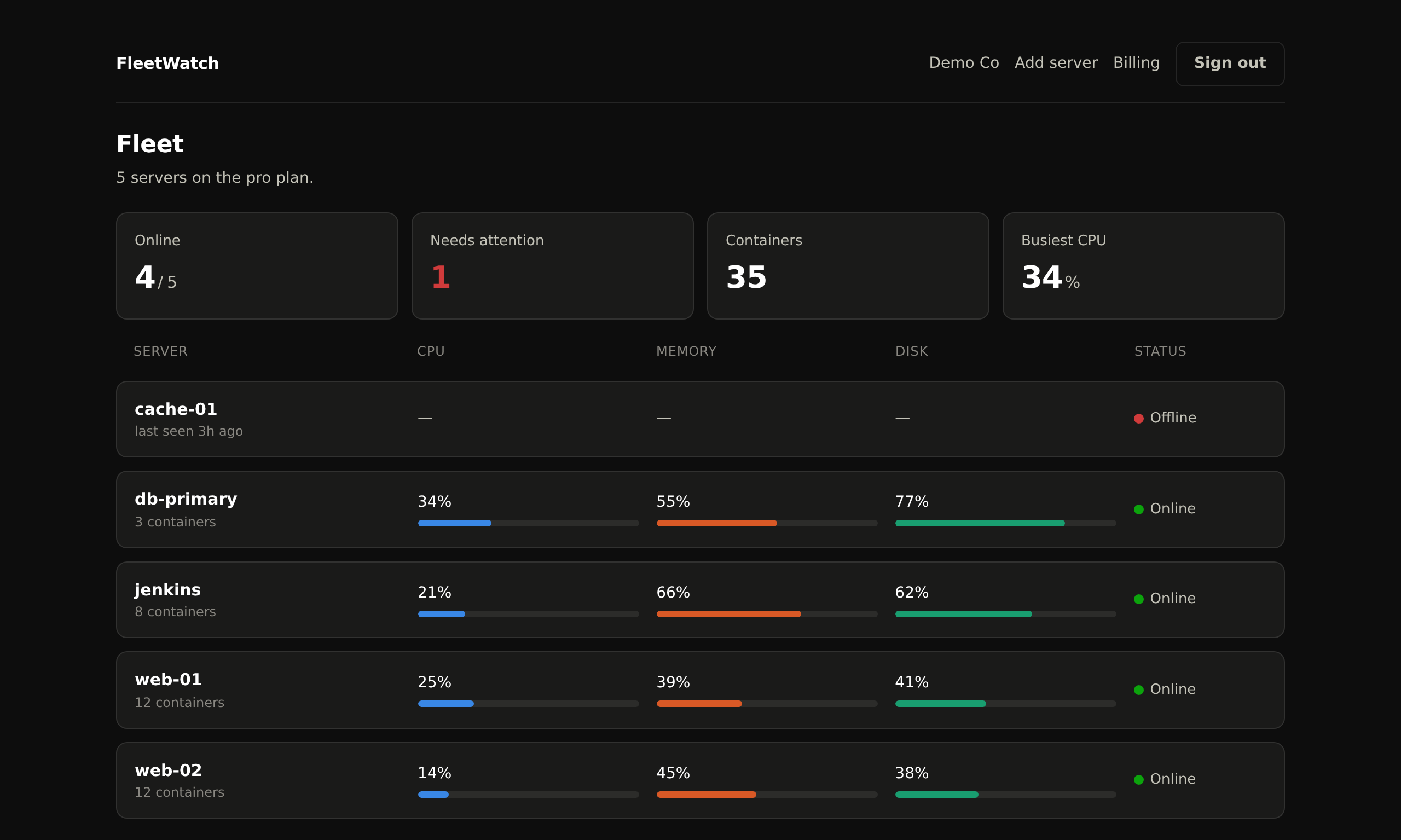Select the Demo Co account link
This screenshot has height=840, width=1401.
pos(964,63)
